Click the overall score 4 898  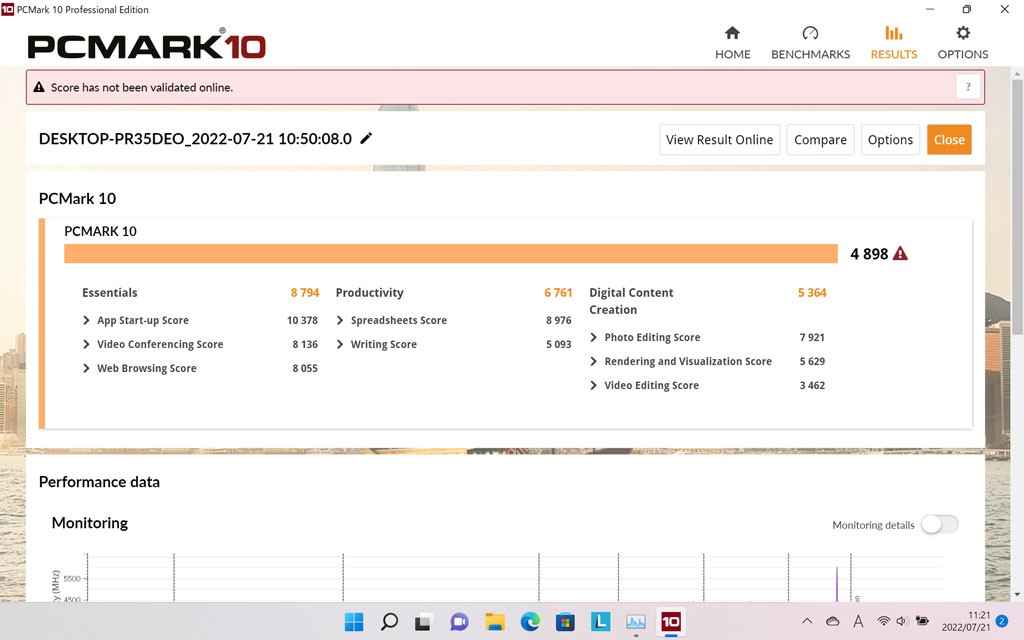[869, 253]
